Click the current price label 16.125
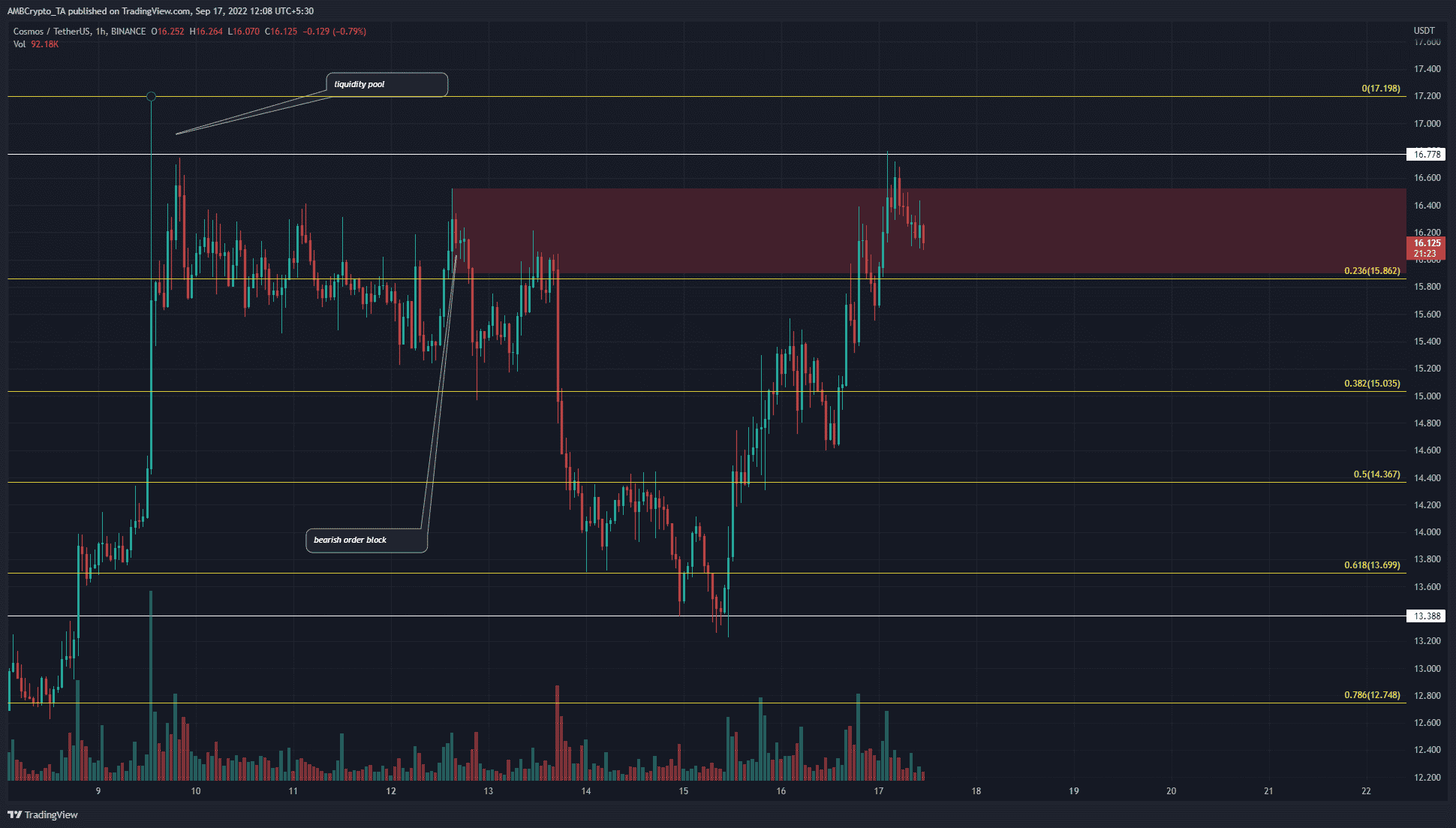The height and width of the screenshot is (828, 1456). click(1426, 248)
